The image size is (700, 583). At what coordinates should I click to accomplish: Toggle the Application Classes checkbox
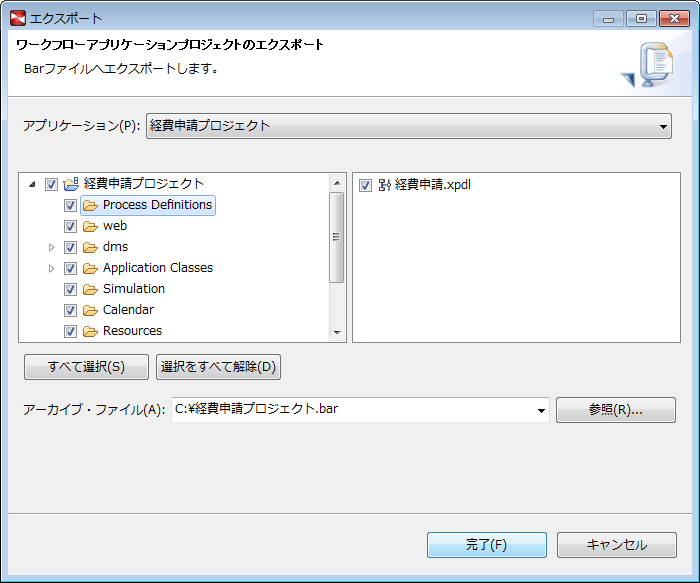coord(70,268)
